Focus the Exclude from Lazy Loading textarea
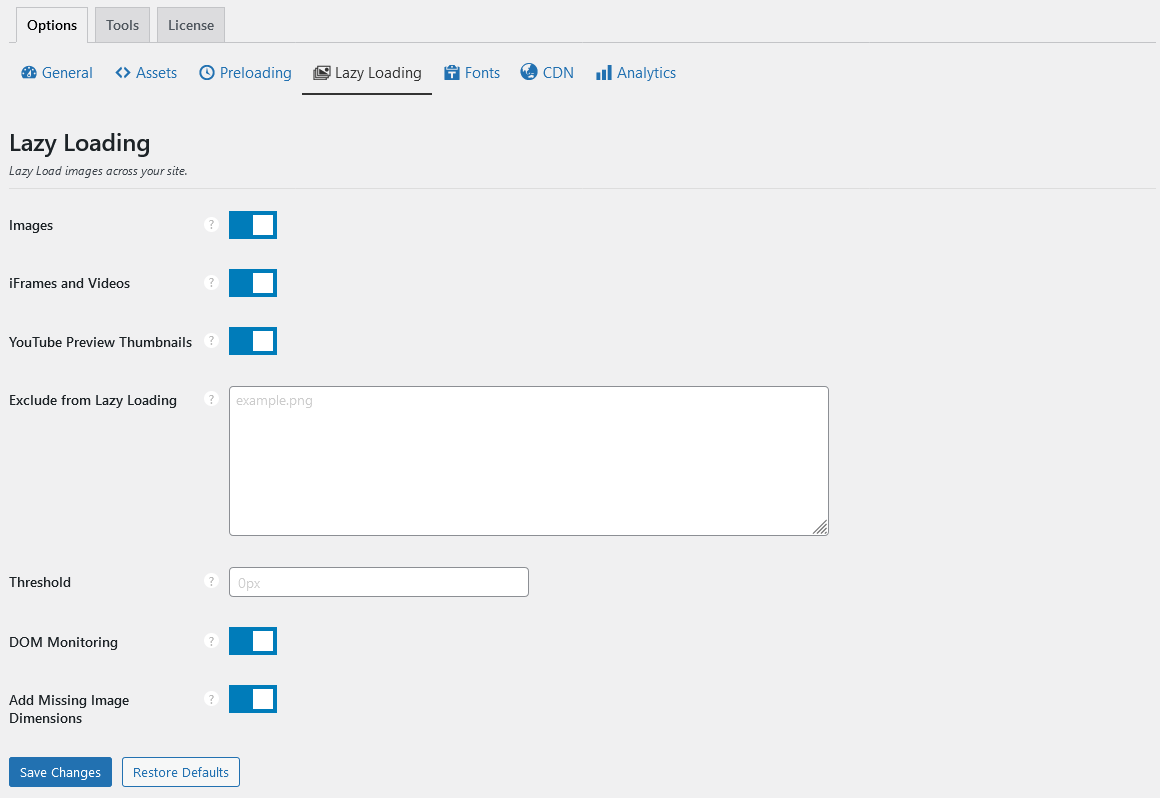This screenshot has width=1160, height=798. (x=529, y=461)
